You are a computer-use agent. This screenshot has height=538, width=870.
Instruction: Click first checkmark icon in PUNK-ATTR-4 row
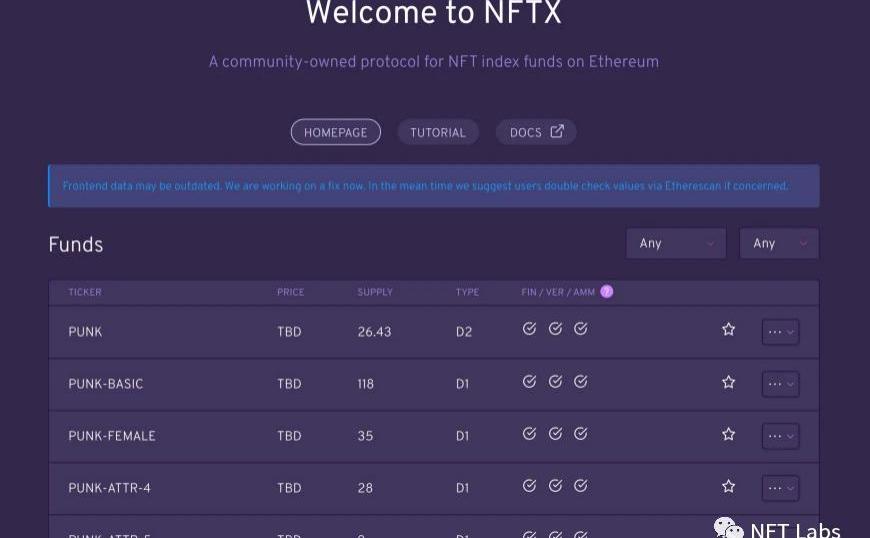[529, 485]
